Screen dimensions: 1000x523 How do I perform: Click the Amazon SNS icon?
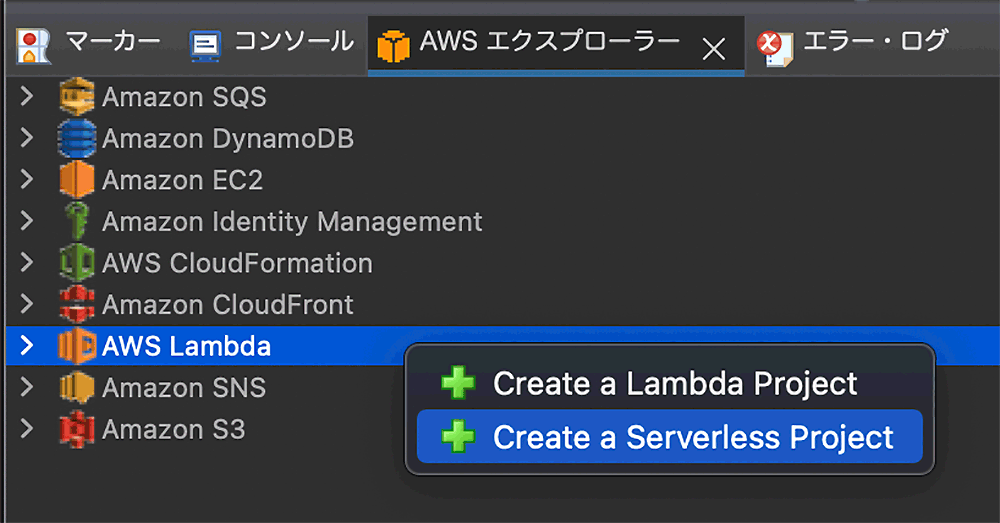[76, 387]
